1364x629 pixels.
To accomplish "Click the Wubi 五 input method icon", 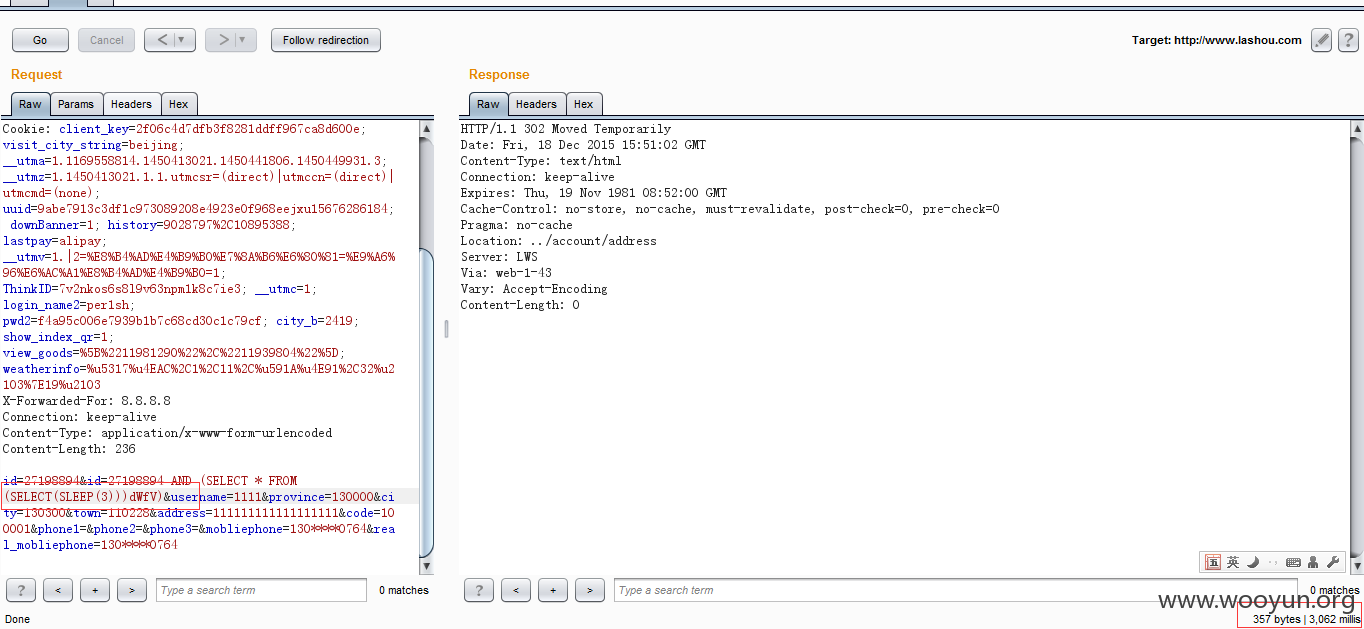I will [x=1213, y=562].
